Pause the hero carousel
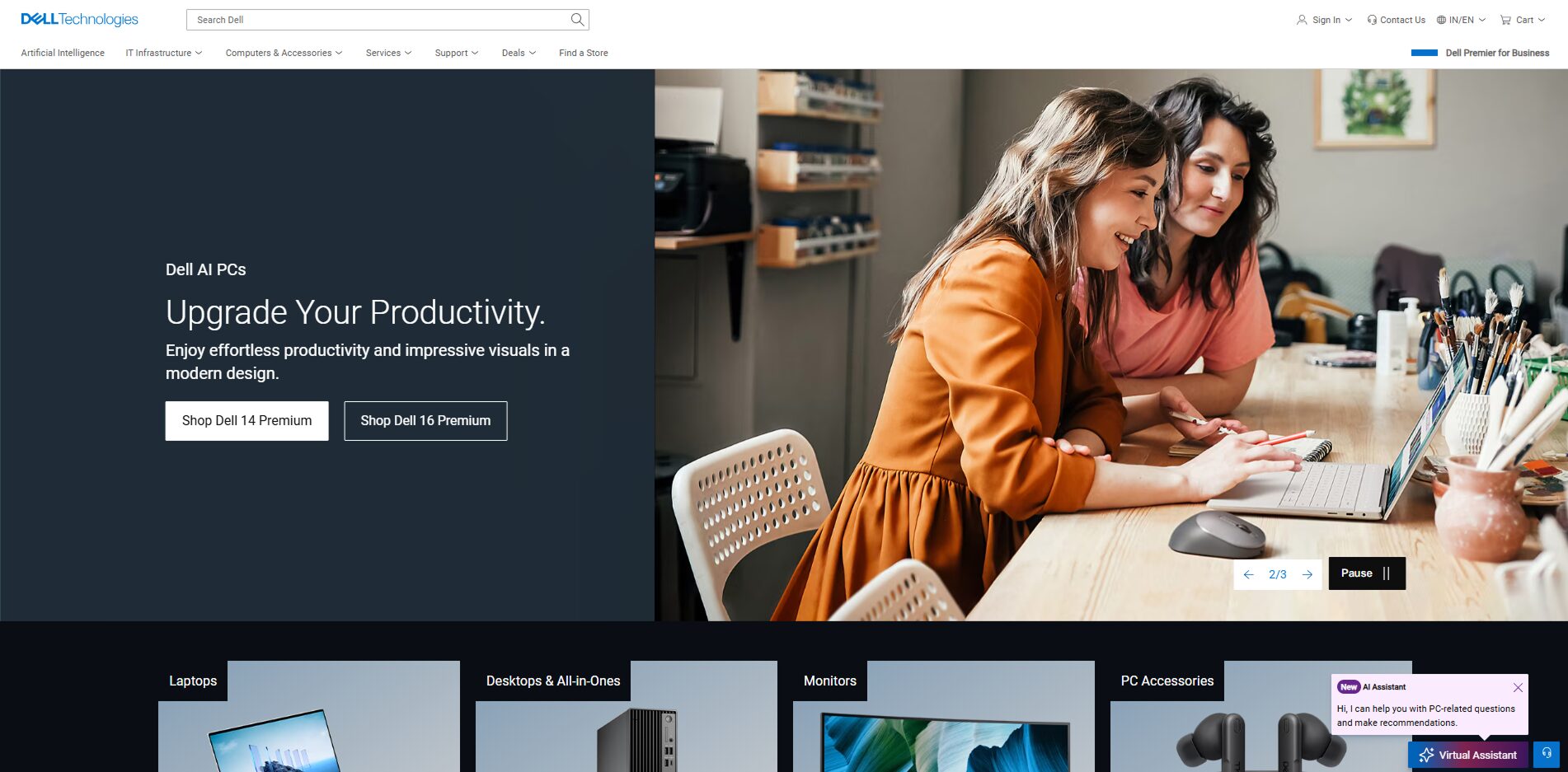 (x=1366, y=573)
